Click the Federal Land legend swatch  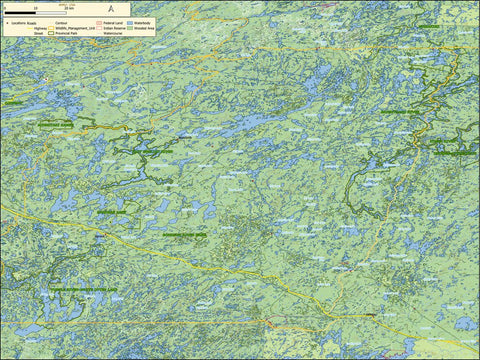[99, 23]
